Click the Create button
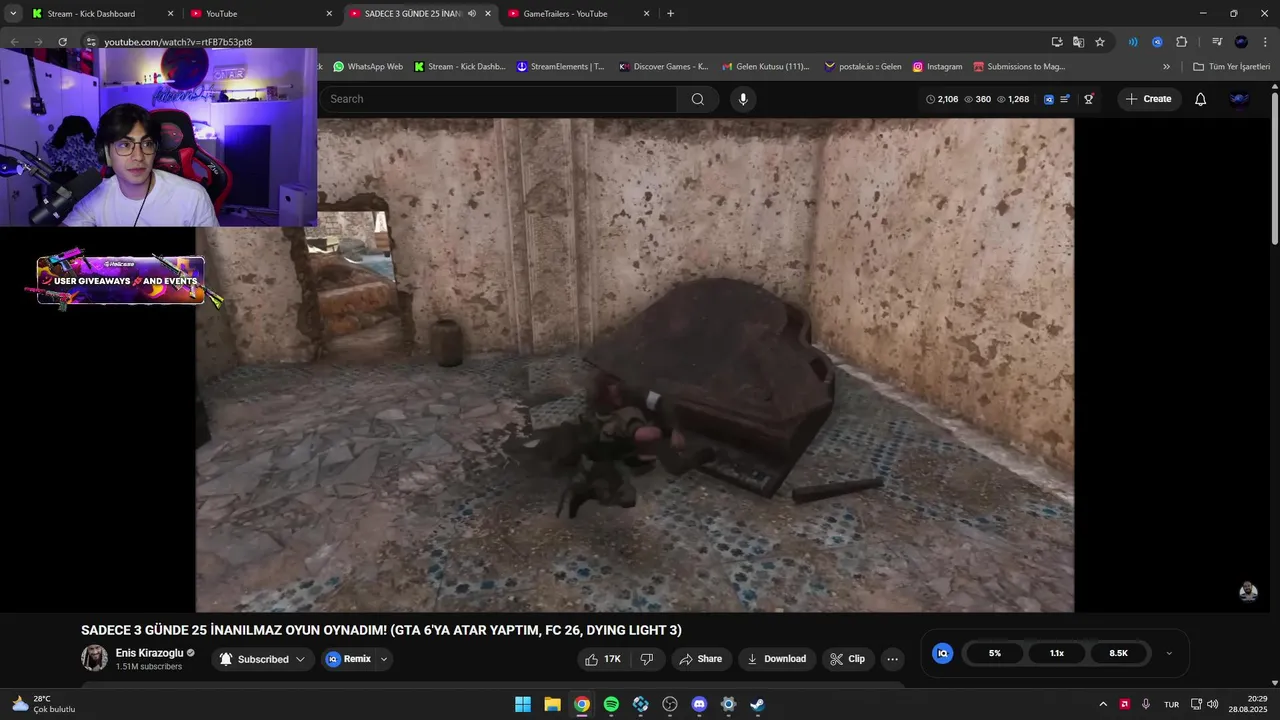This screenshot has height=720, width=1280. coord(1148,99)
